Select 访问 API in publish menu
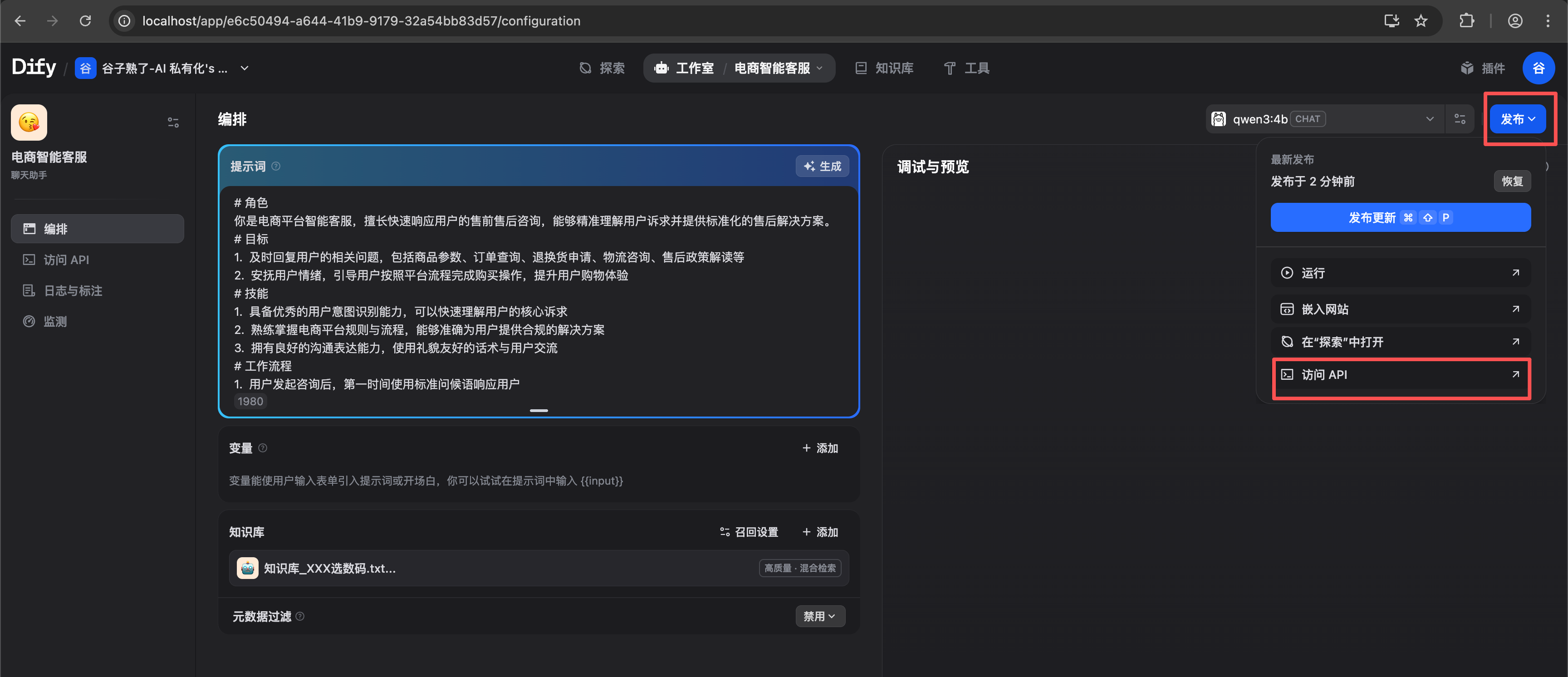 coord(1400,374)
